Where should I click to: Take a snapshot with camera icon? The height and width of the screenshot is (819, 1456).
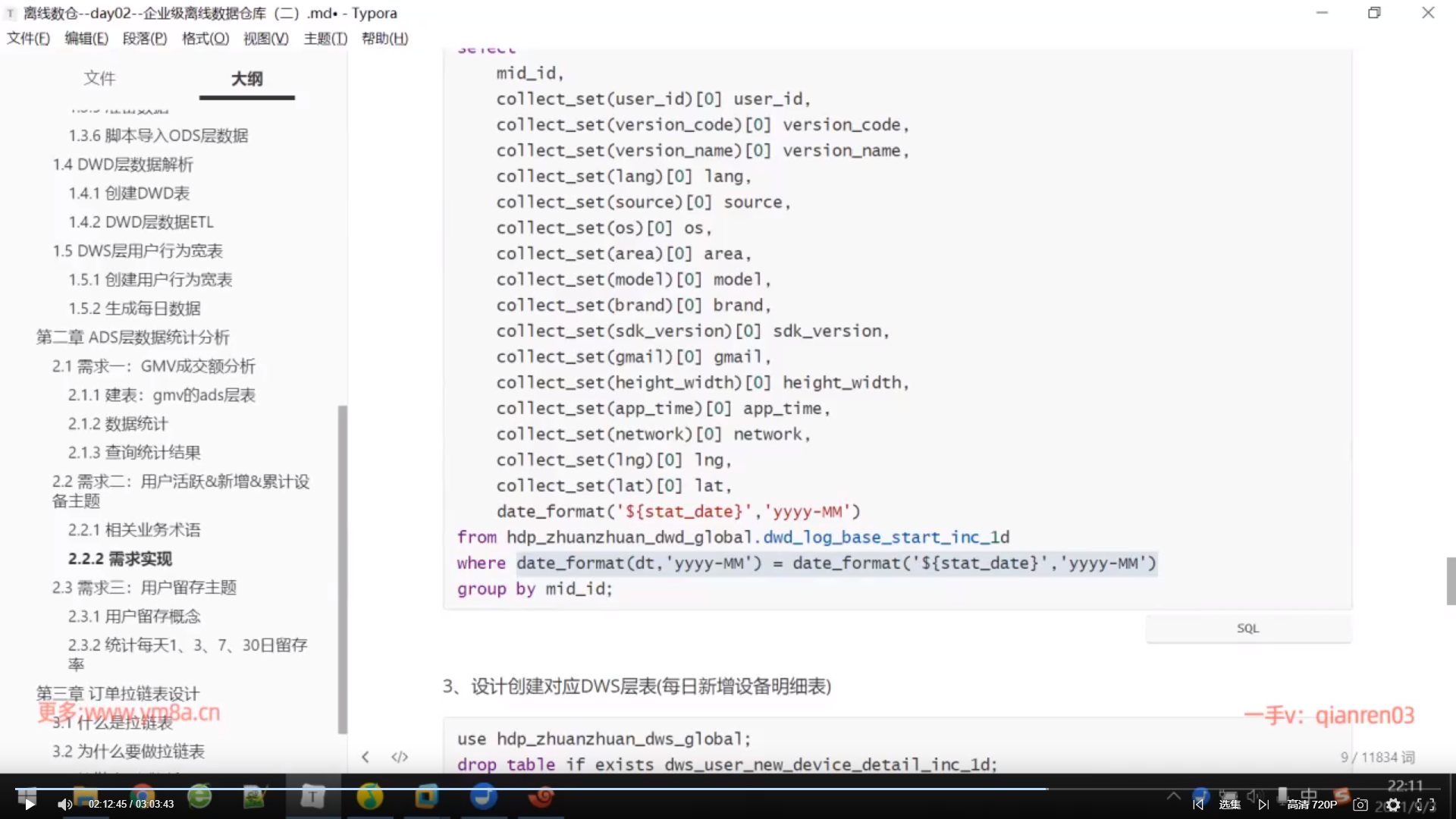(1360, 805)
